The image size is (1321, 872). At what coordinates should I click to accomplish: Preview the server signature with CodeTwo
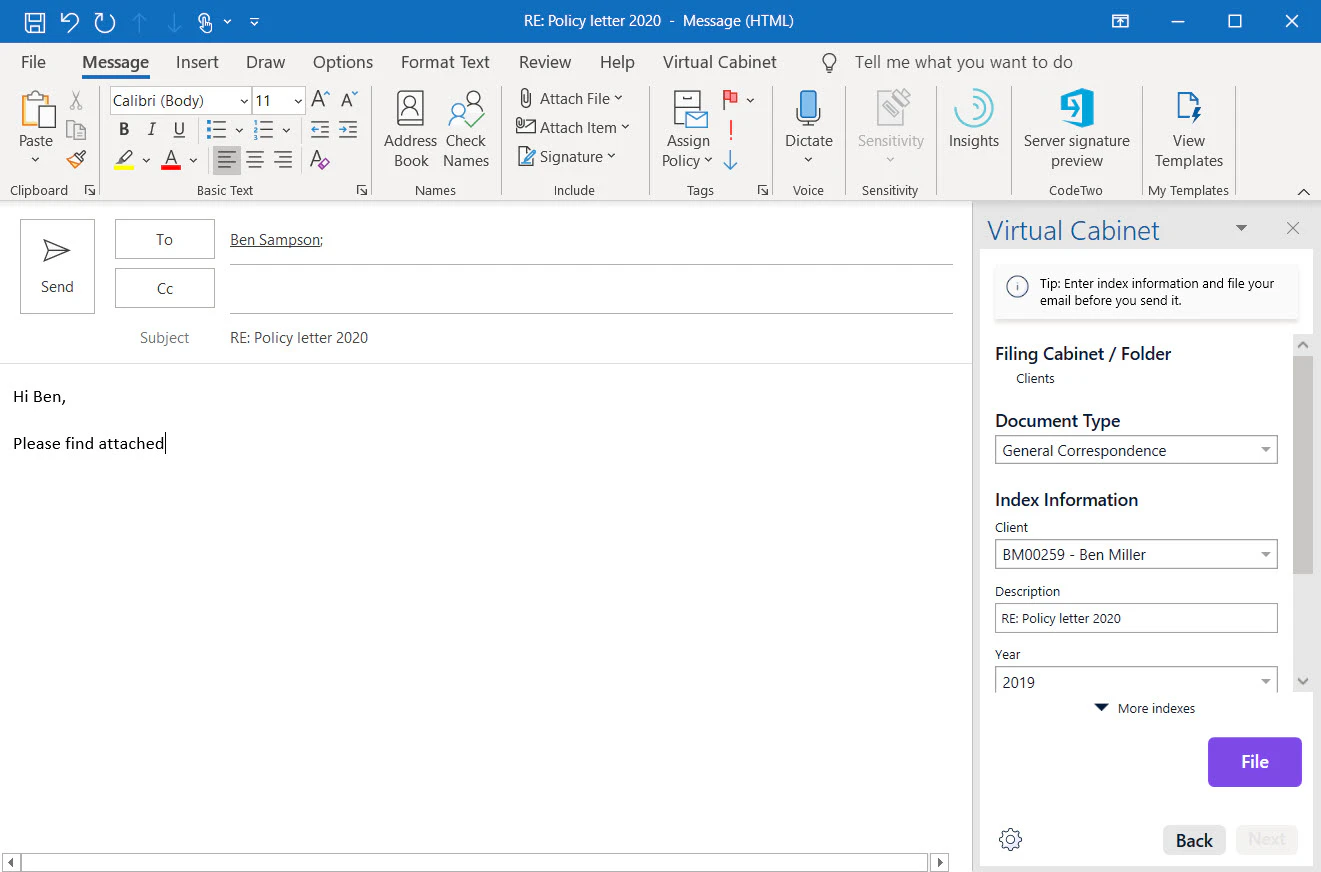point(1076,127)
